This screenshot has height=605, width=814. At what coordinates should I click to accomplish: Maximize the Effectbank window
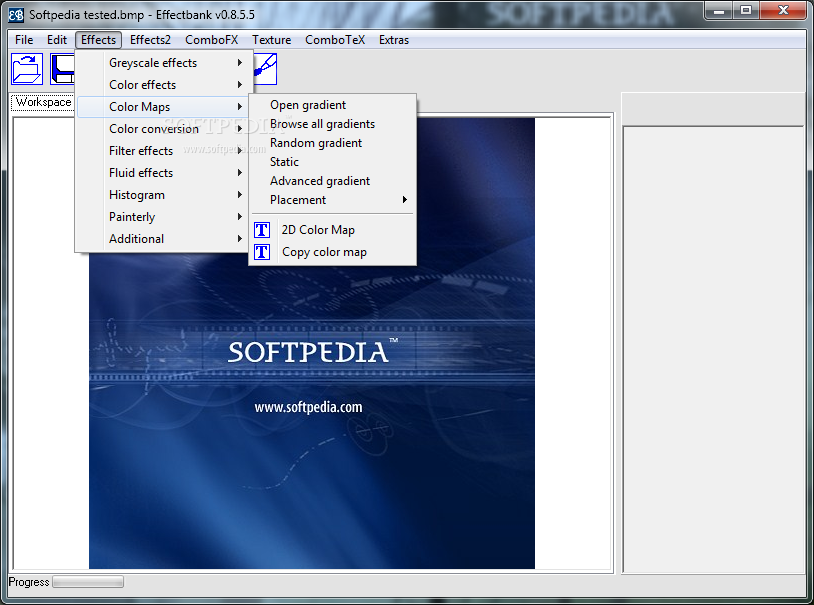click(x=746, y=10)
